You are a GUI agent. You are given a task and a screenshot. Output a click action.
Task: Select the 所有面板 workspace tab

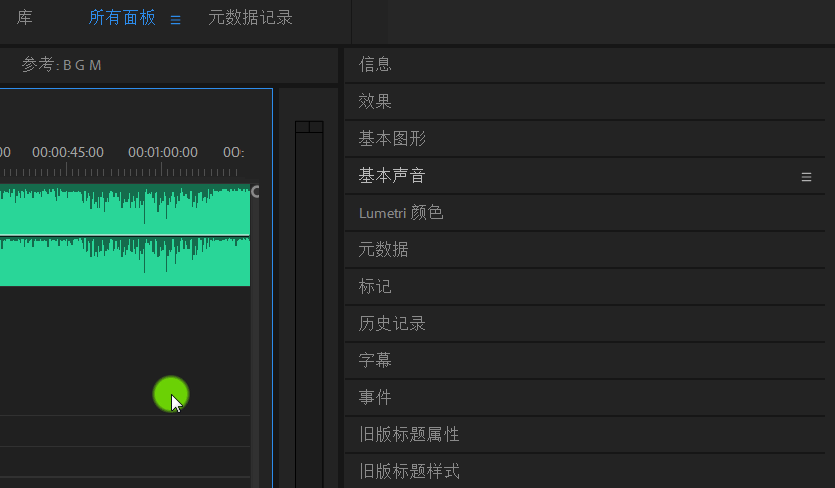click(122, 18)
